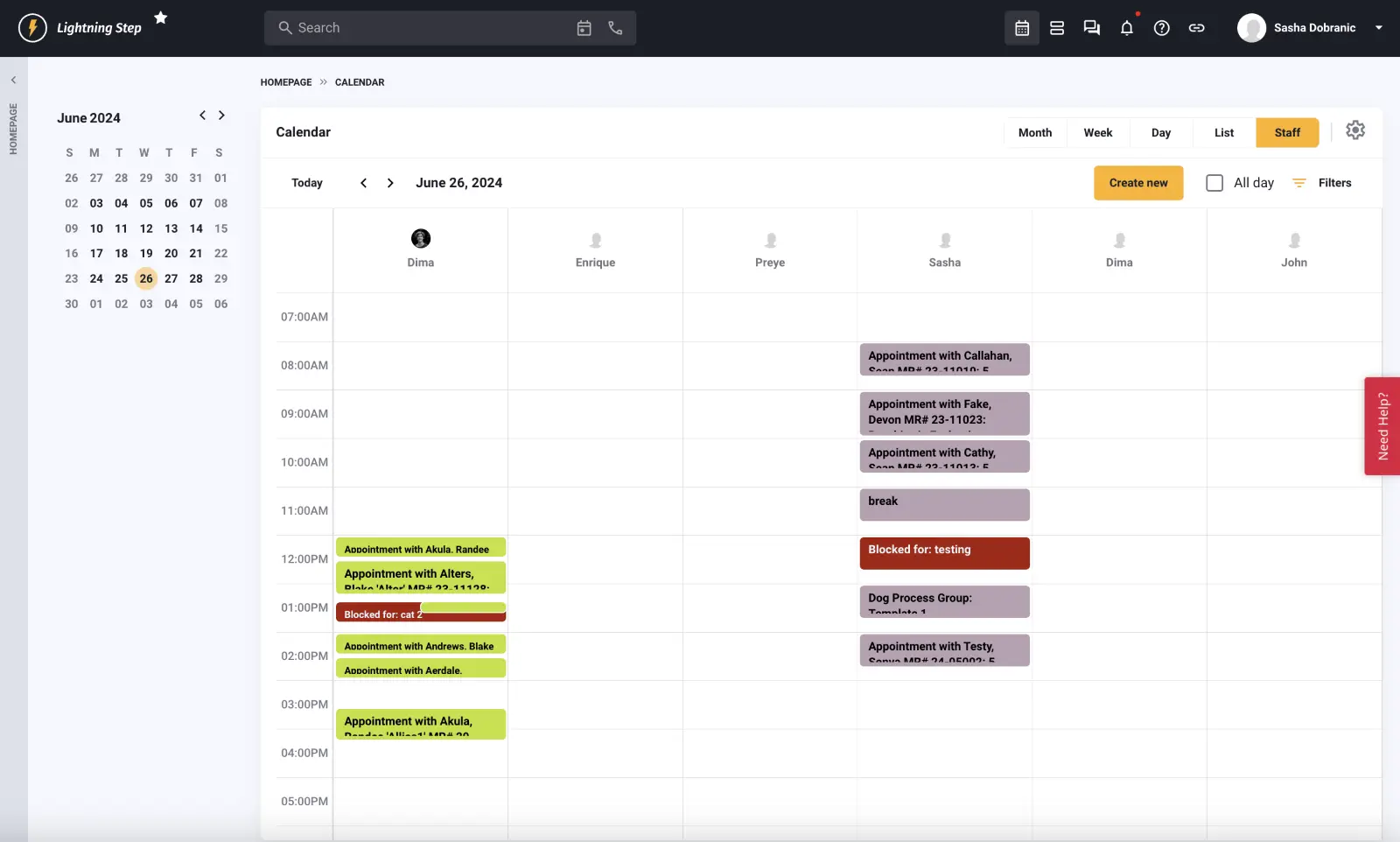Collapse the left sidebar panel
Viewport: 1400px width, 842px height.
click(x=14, y=79)
